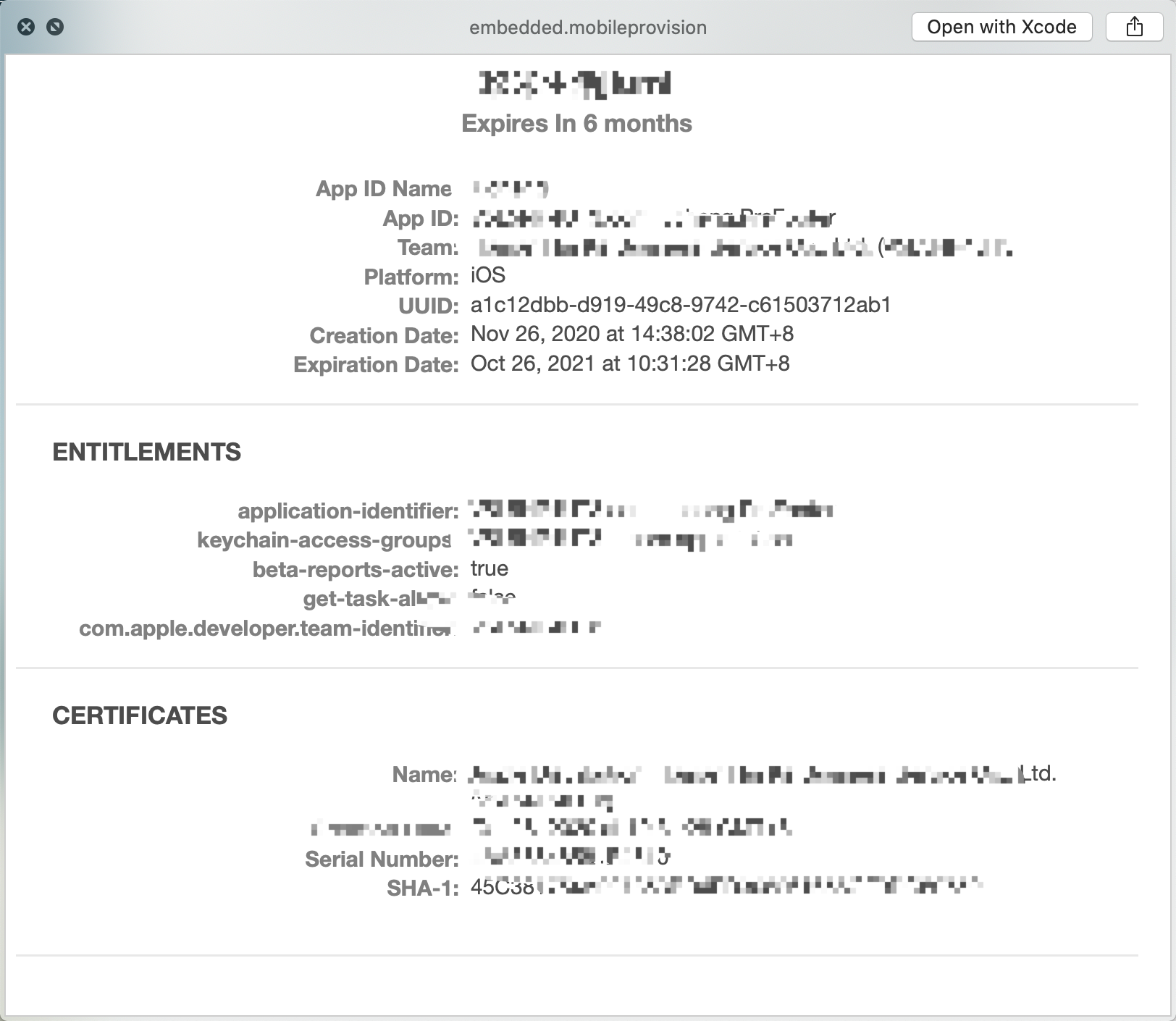This screenshot has height=1021, width=1176.
Task: Click the App ID Name label
Action: pos(382,188)
